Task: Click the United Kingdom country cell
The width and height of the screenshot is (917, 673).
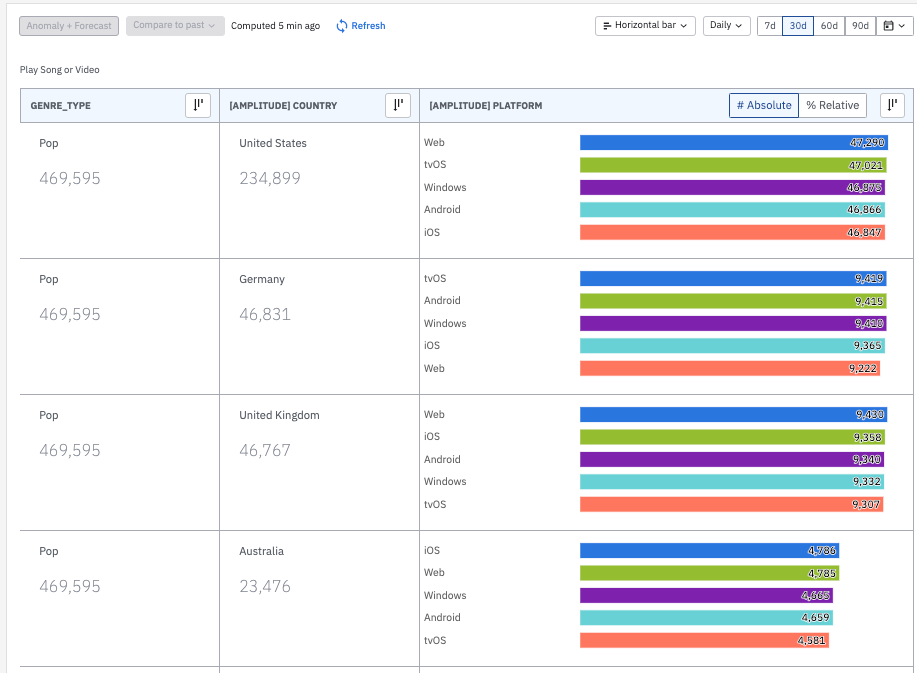Action: point(279,415)
